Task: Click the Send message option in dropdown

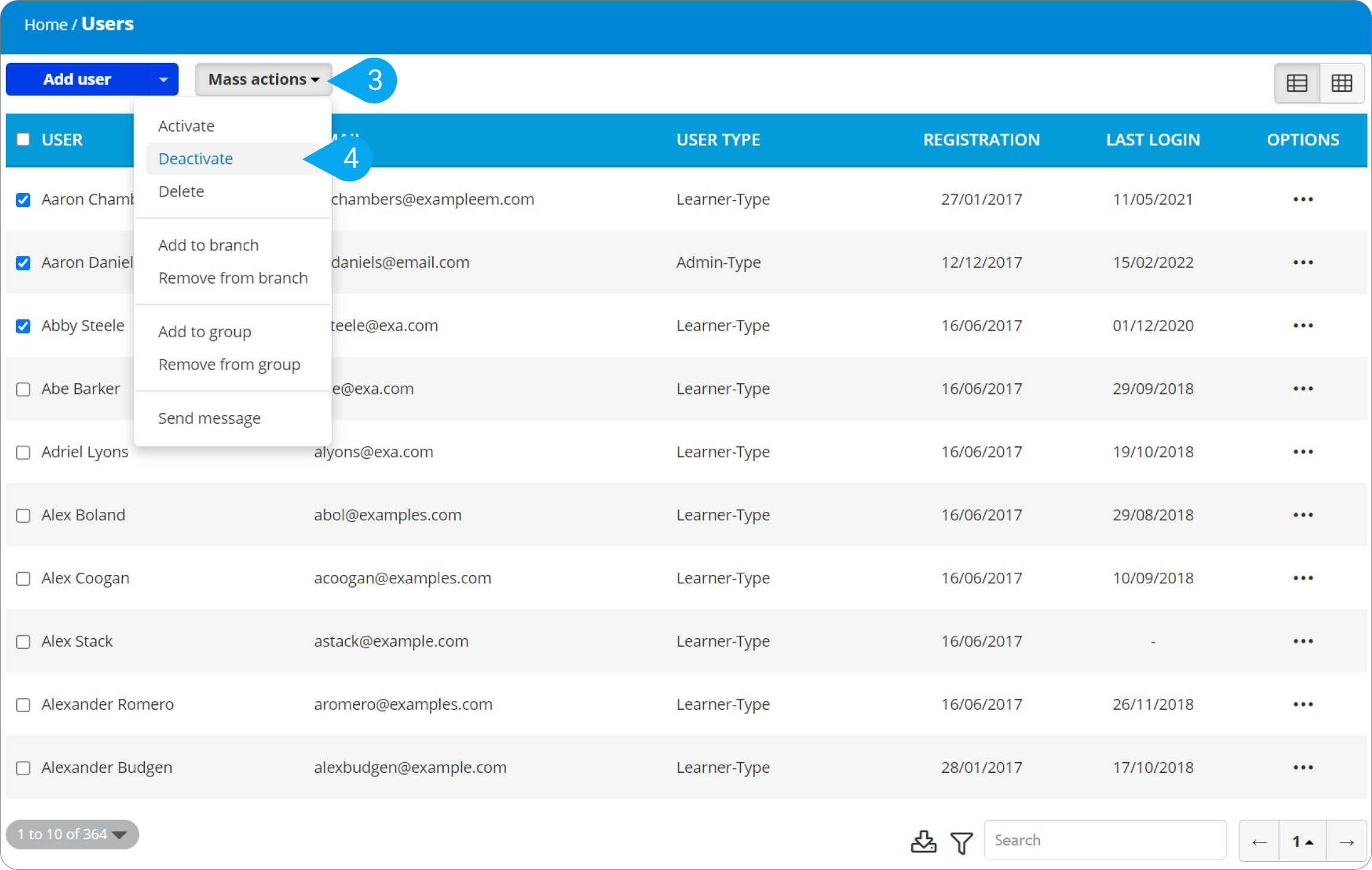Action: pos(208,418)
